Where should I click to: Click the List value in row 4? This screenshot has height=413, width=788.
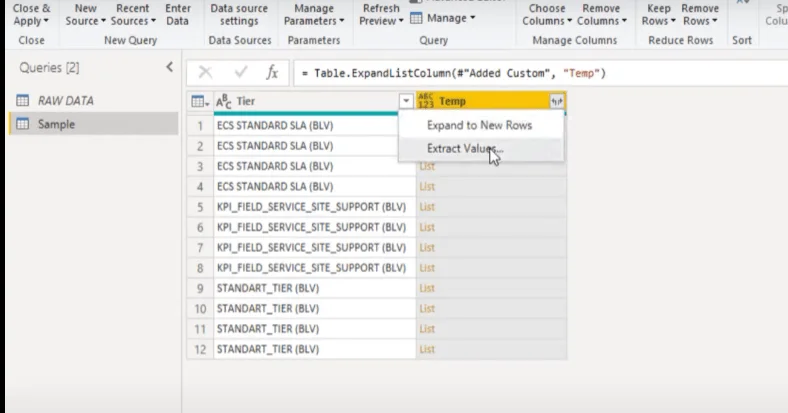click(427, 186)
